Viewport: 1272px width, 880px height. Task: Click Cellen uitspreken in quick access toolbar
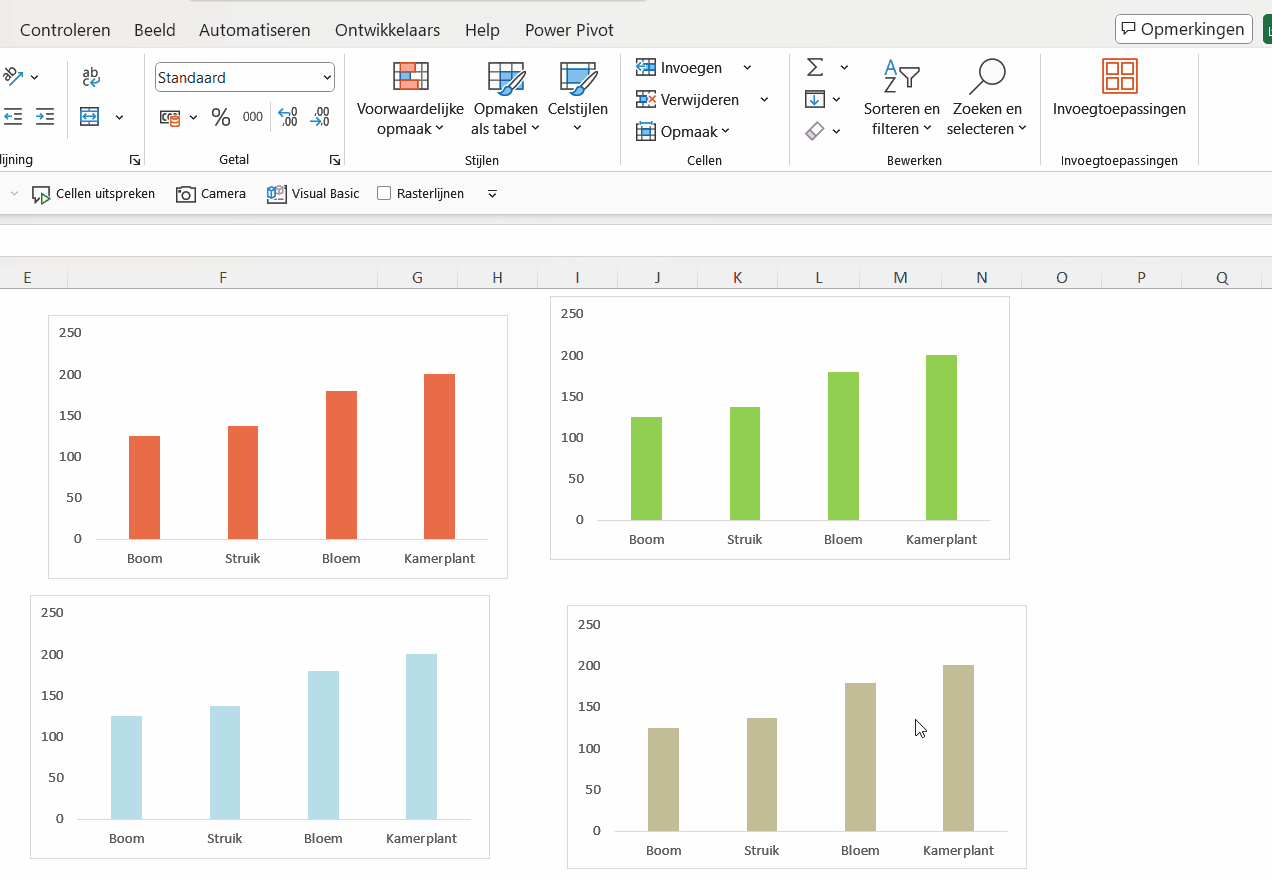pyautogui.click(x=94, y=194)
